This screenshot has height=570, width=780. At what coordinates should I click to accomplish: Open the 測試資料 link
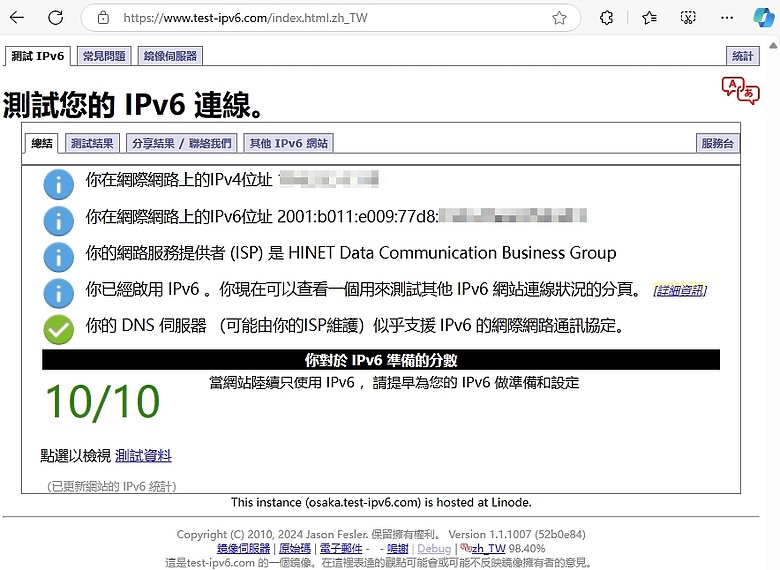tap(143, 456)
